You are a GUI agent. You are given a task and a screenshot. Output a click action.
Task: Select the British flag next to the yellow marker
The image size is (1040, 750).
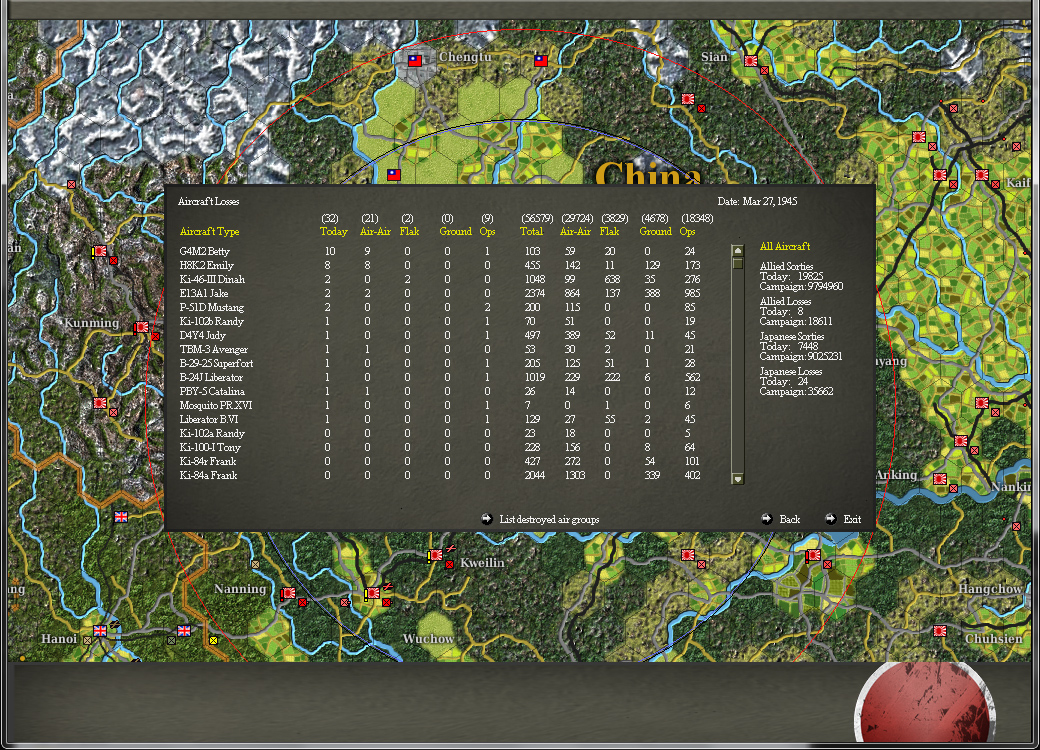[184, 631]
